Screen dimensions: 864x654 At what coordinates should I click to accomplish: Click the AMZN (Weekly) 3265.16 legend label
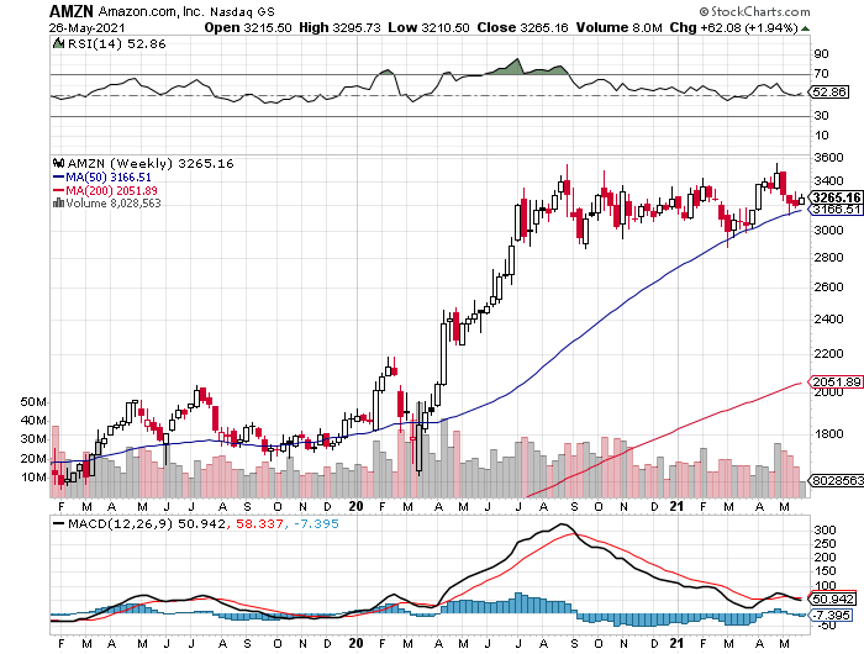[x=150, y=164]
